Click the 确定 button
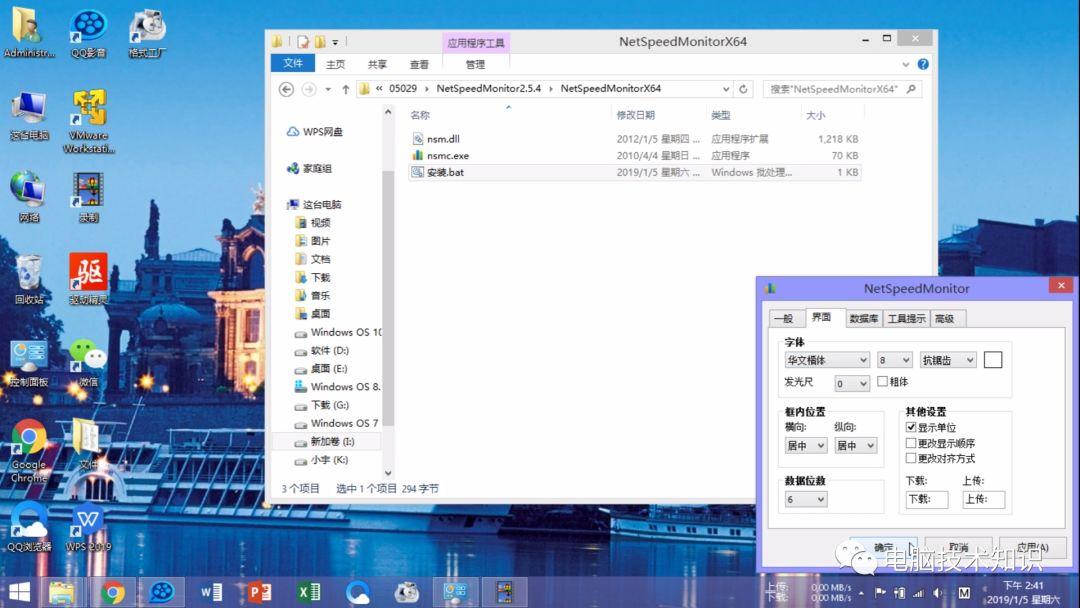Viewport: 1080px width, 608px height. 884,547
